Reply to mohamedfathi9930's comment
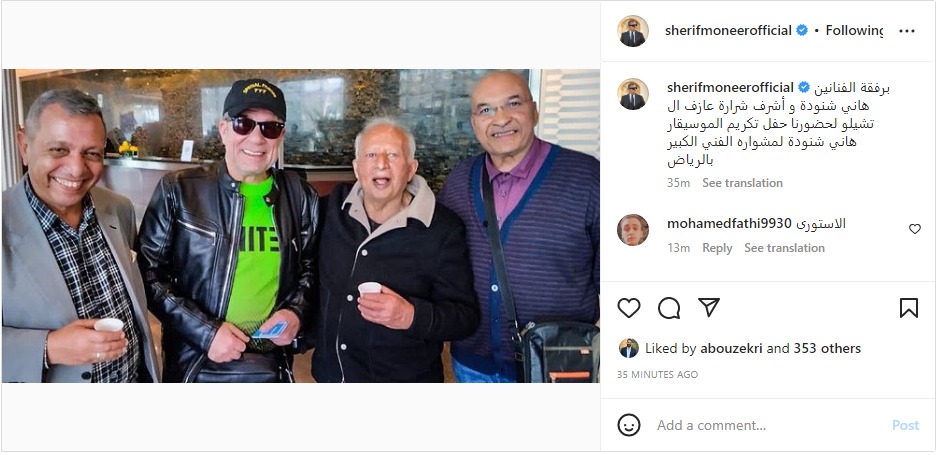The height and width of the screenshot is (455, 936). pyautogui.click(x=717, y=248)
